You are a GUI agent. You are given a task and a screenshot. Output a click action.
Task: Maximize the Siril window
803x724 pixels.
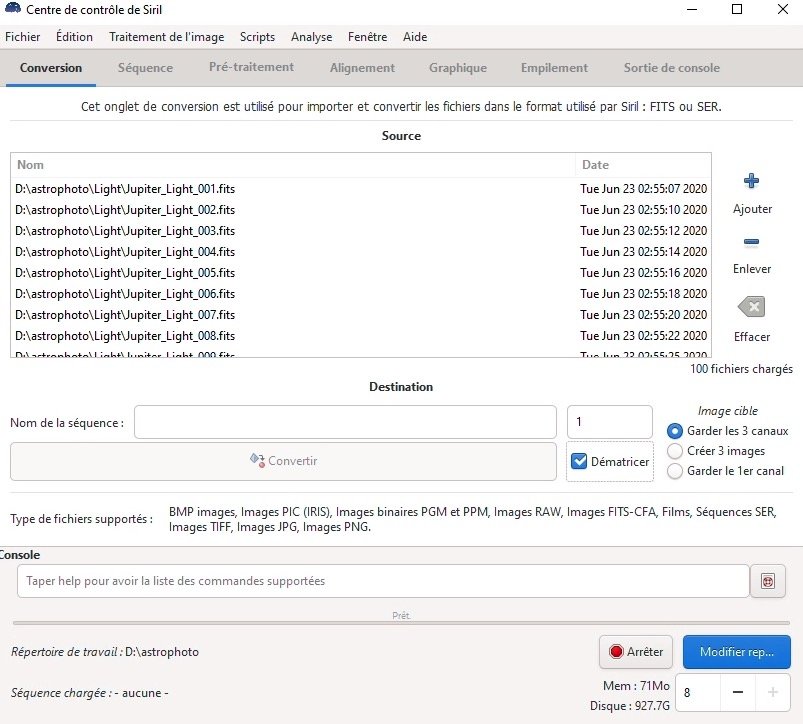pos(737,9)
